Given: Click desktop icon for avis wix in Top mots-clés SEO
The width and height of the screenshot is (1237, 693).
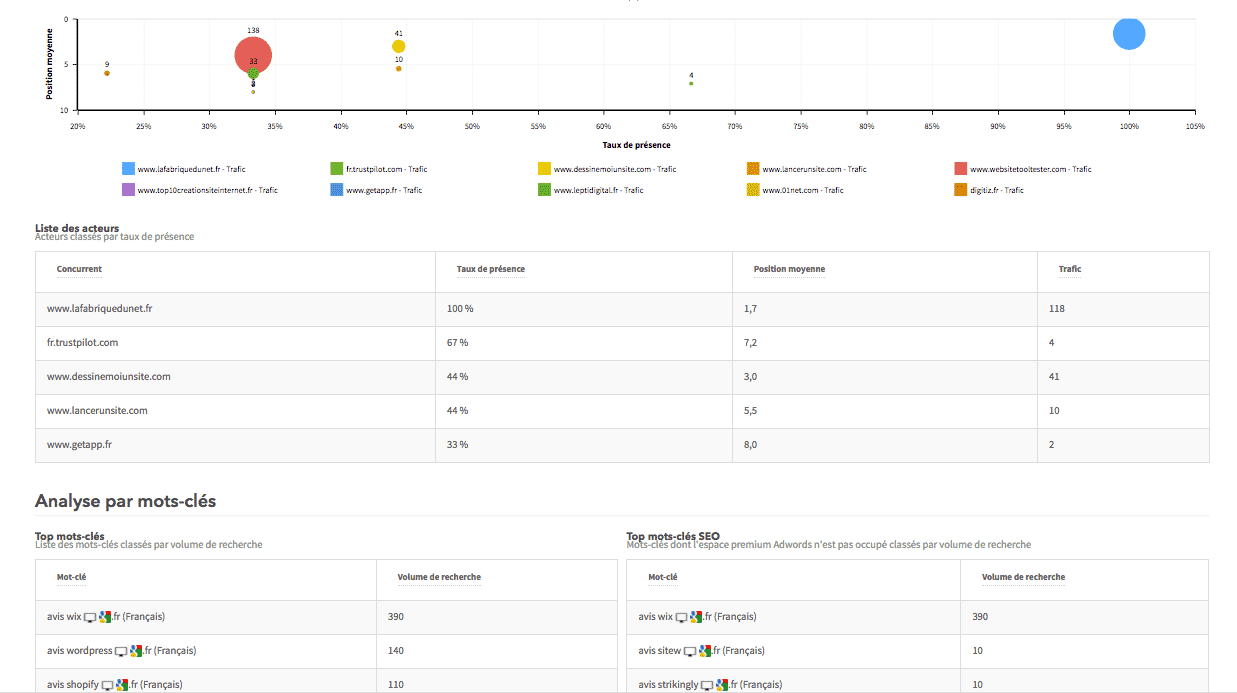Looking at the screenshot, I should (682, 617).
